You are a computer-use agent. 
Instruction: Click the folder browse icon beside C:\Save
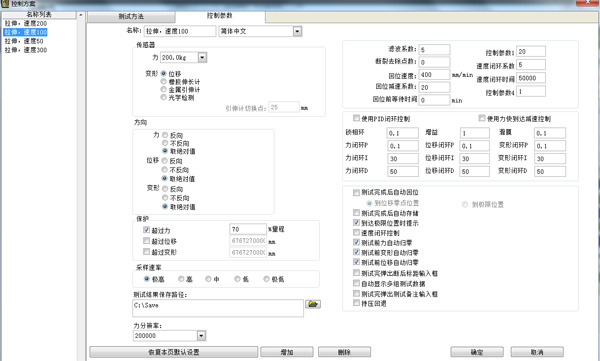[x=313, y=304]
